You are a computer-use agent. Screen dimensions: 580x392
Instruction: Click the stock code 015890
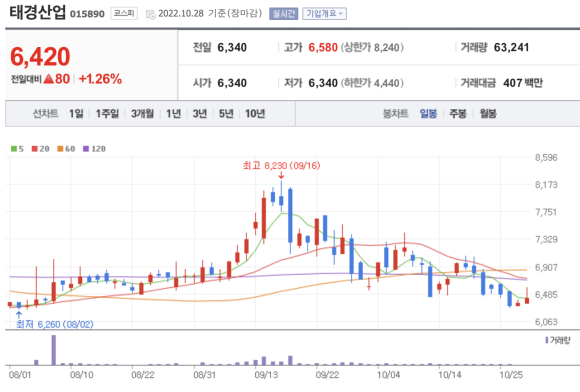87,14
